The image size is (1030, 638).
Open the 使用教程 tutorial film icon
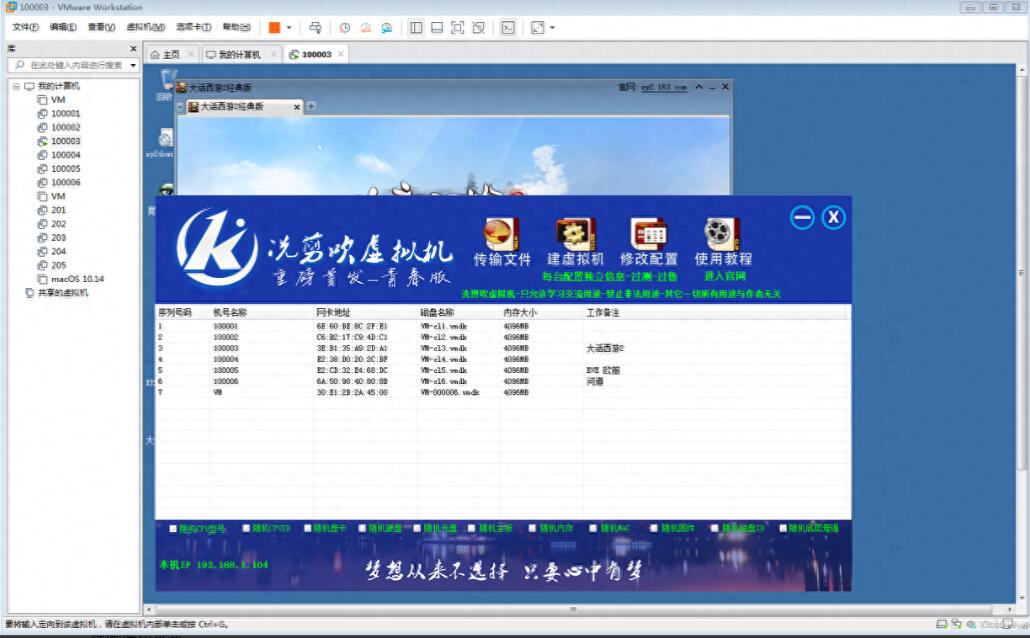pyautogui.click(x=723, y=235)
